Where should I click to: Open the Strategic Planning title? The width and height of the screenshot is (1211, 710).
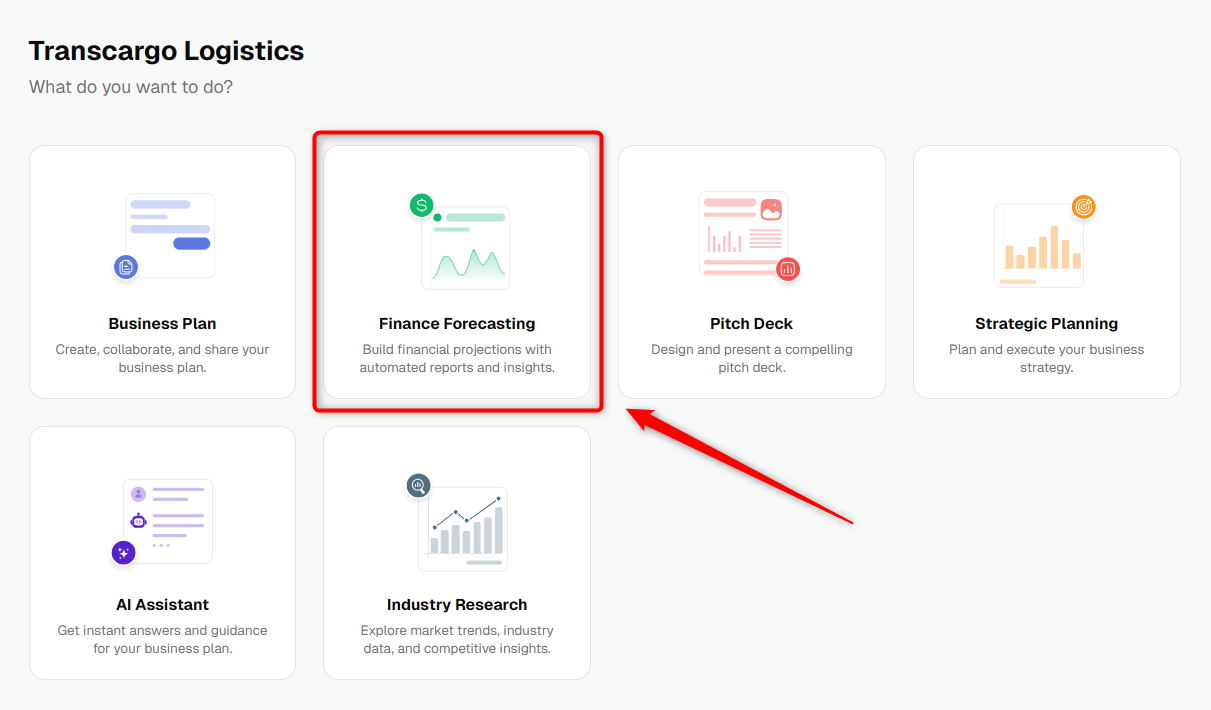click(x=1047, y=324)
